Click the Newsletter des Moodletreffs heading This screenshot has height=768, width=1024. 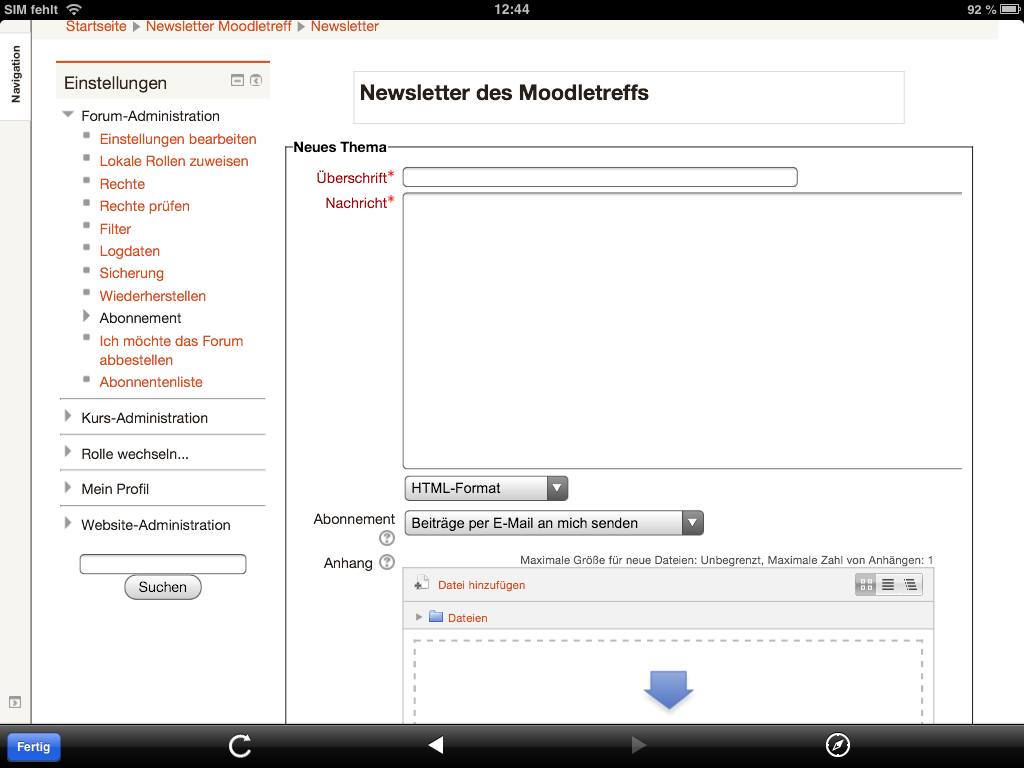pos(504,93)
